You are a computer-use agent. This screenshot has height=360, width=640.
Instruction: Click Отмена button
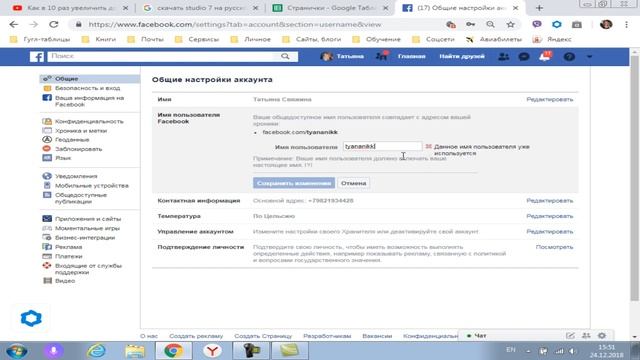click(x=353, y=183)
